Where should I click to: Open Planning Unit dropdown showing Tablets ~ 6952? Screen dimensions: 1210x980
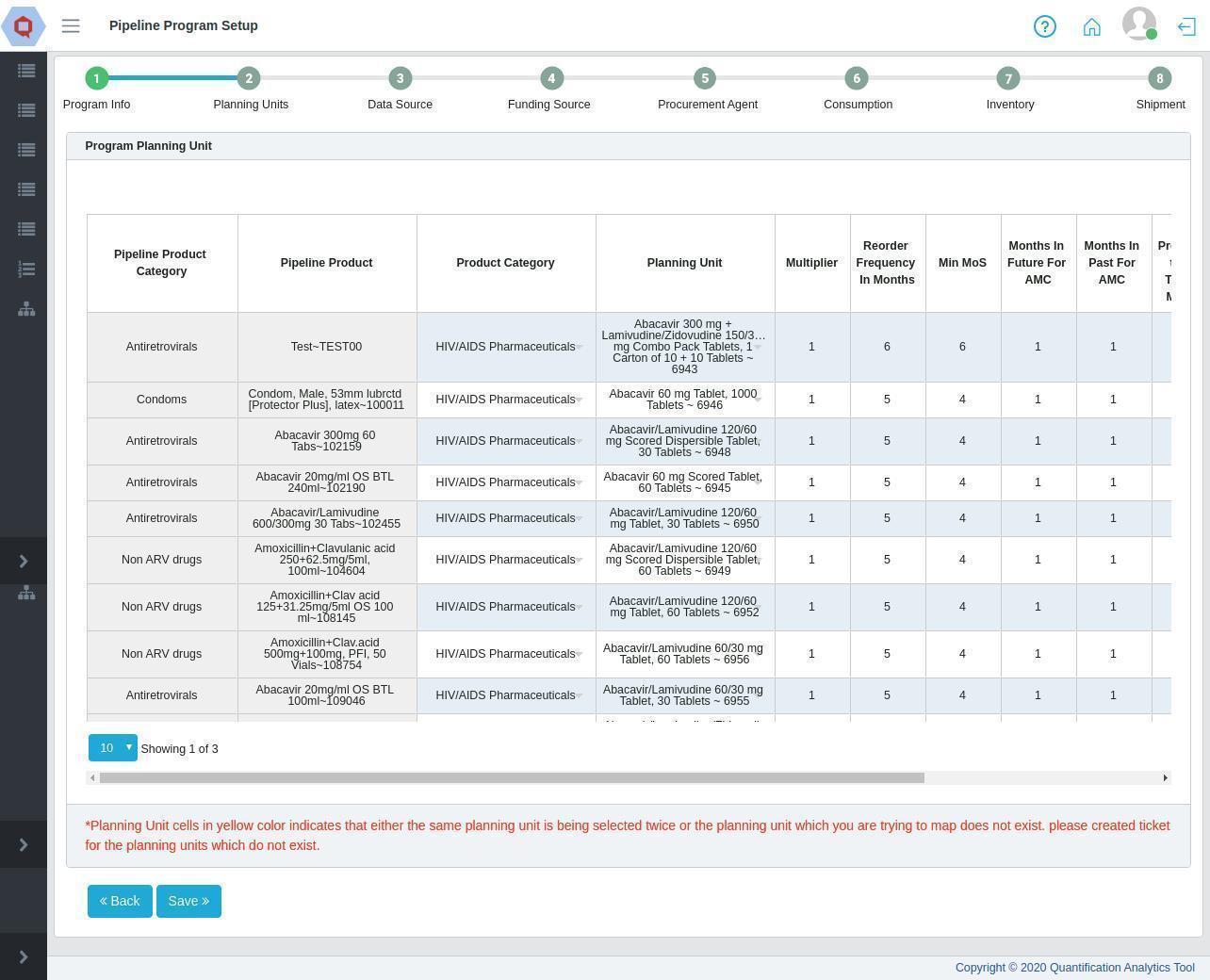685,607
